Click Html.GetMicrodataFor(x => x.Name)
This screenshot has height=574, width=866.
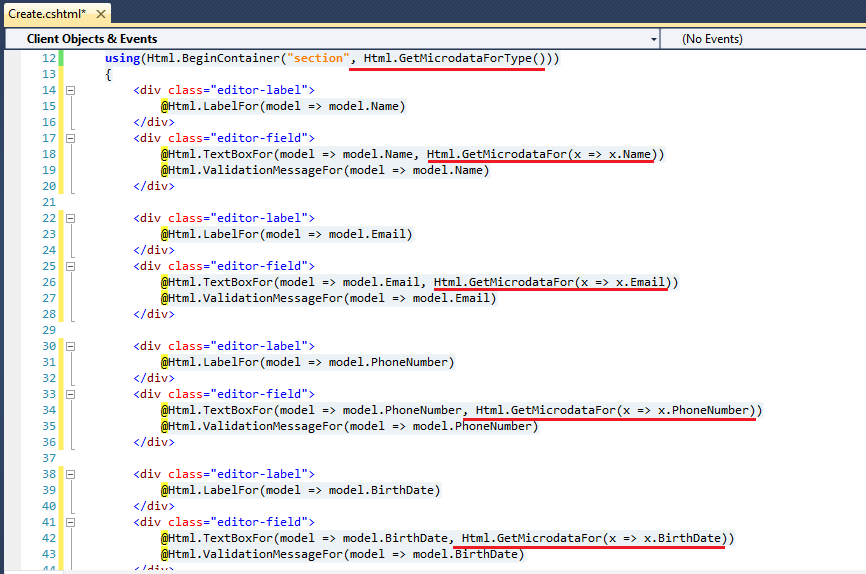click(x=542, y=154)
